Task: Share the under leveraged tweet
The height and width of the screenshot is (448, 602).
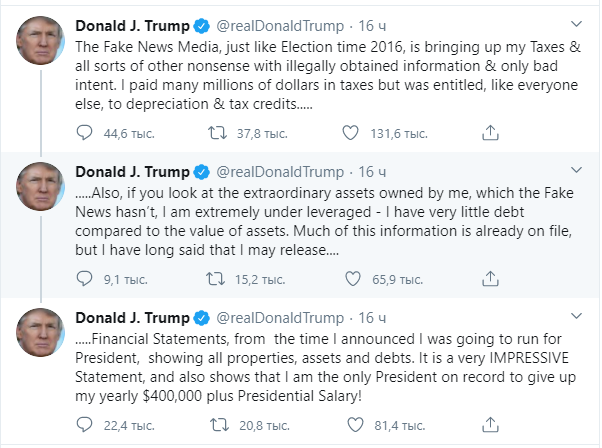Action: (489, 280)
